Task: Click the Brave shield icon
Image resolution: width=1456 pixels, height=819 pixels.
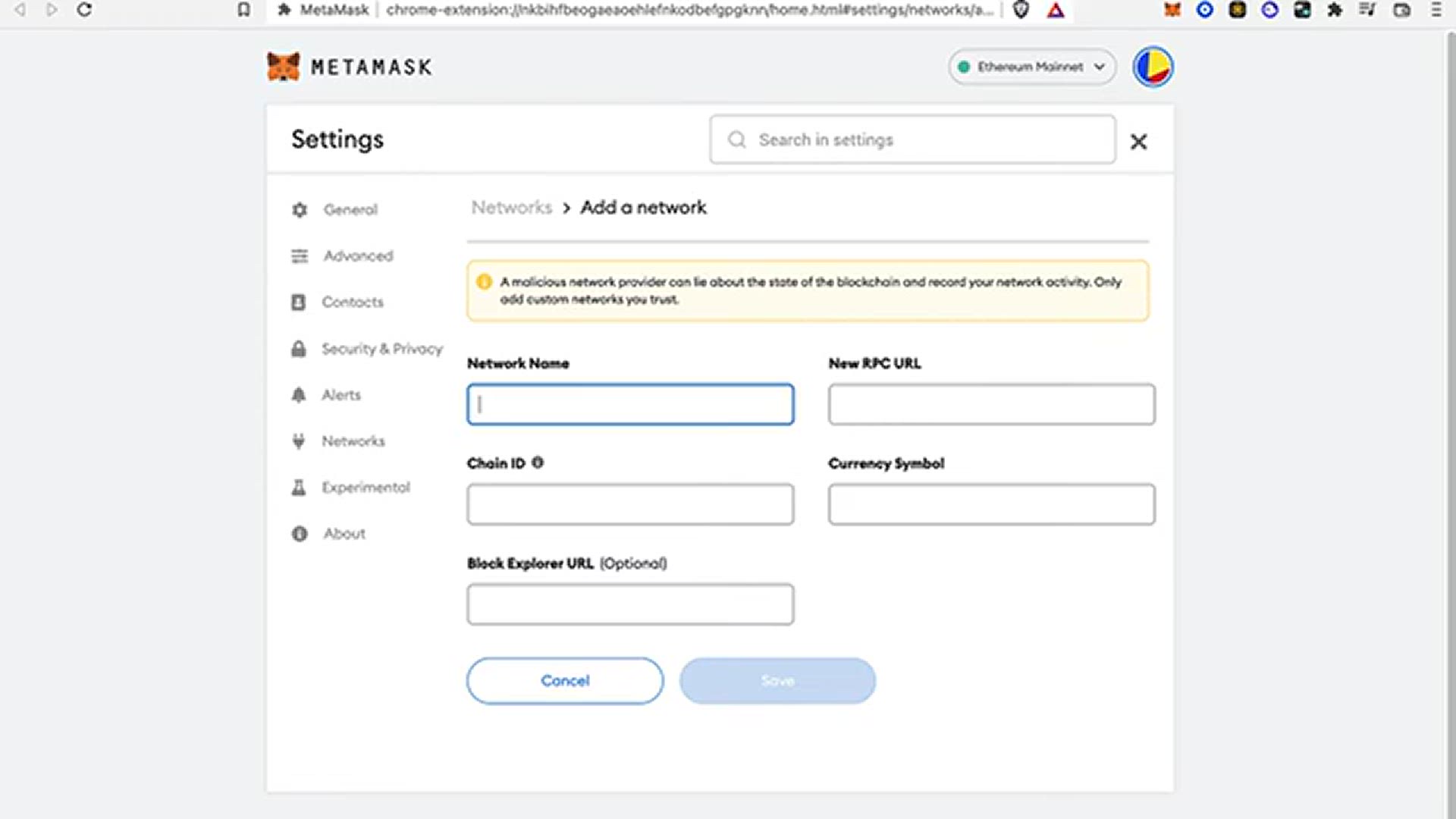Action: 1021,10
